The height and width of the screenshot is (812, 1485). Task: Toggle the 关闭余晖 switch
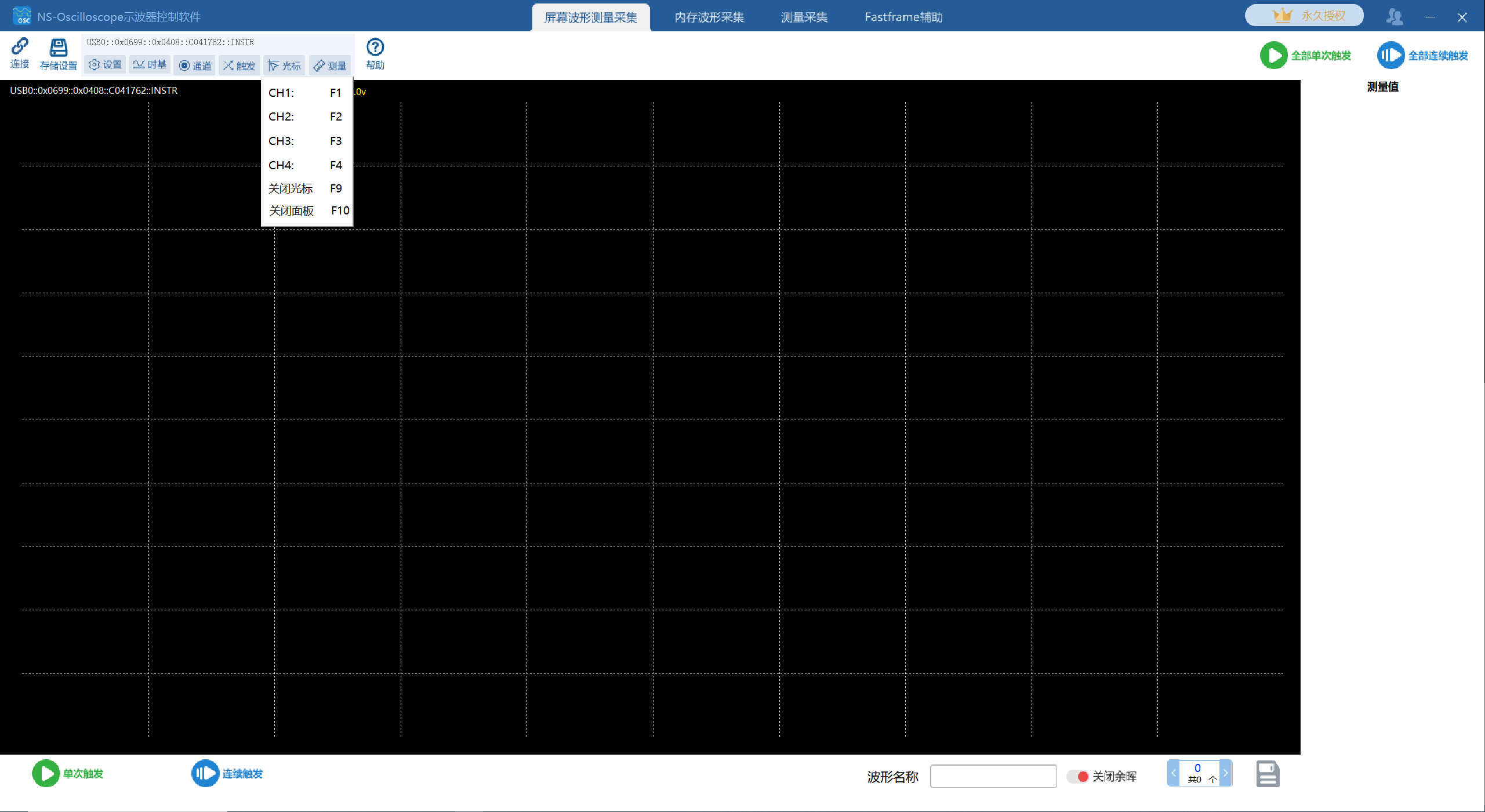(1078, 777)
